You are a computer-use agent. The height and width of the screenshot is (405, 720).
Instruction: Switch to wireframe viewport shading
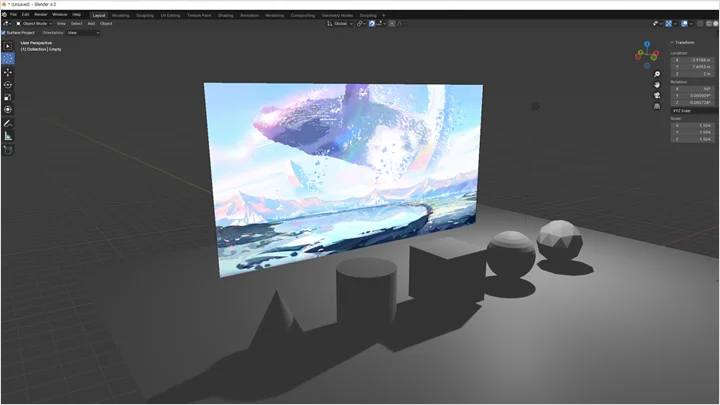[709, 23]
